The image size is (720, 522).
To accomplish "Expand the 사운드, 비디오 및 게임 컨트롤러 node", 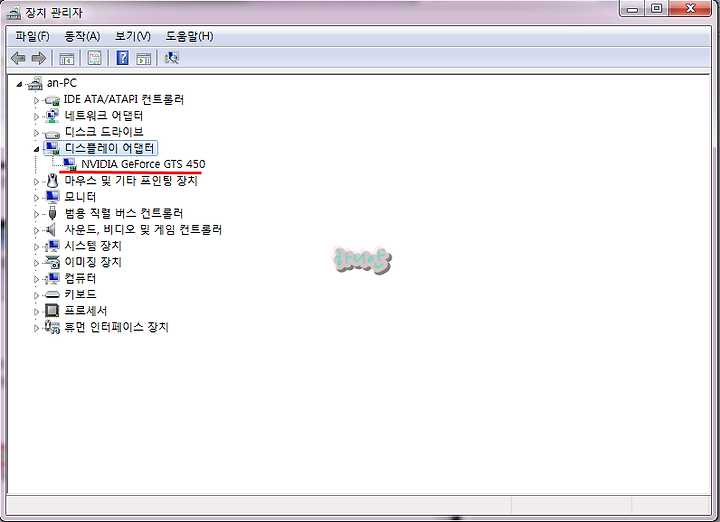I will coord(36,230).
